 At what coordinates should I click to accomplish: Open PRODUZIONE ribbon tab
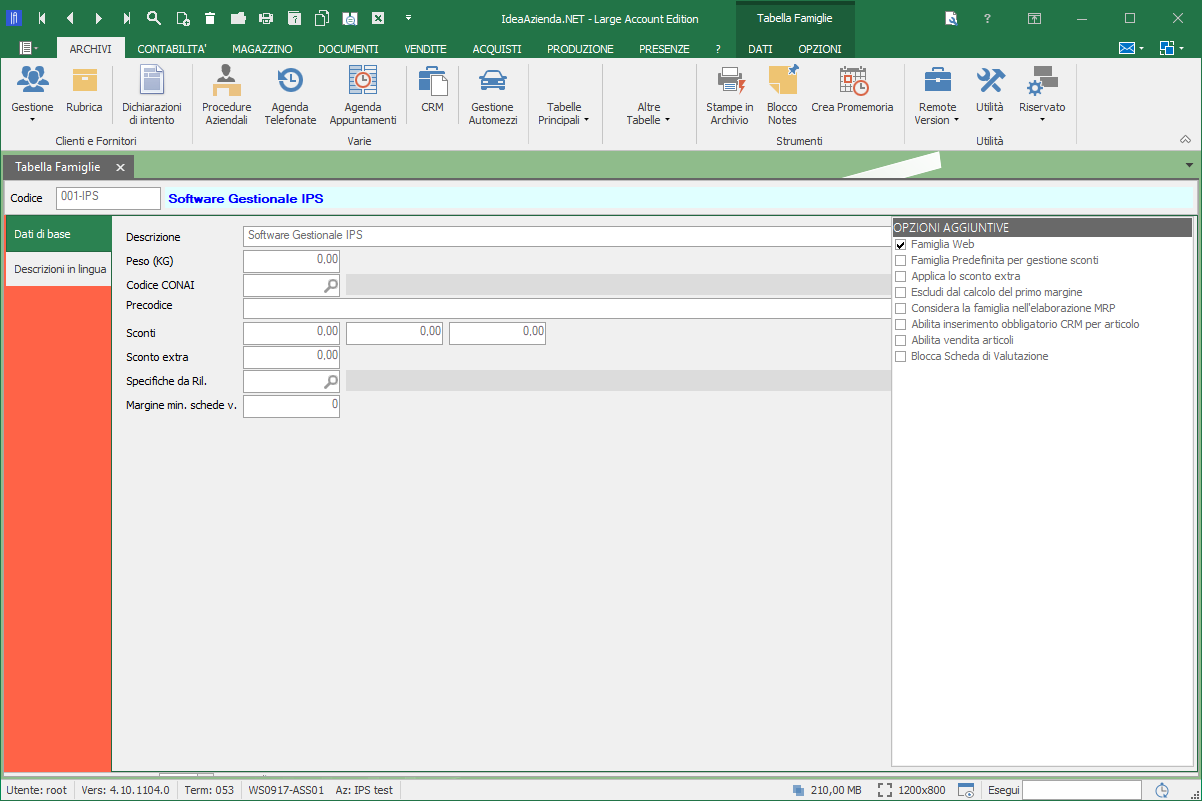(580, 49)
